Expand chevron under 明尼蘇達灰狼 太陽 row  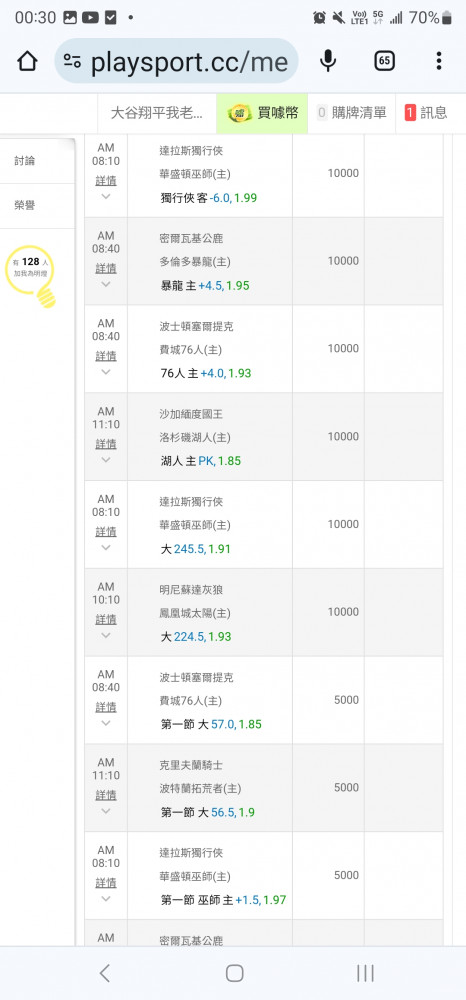pos(106,635)
